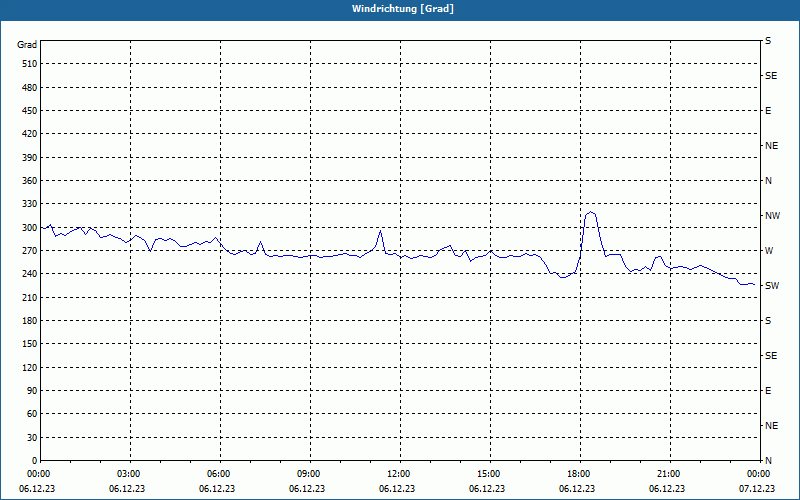Click the wind direction peak just after 18:00
The image size is (800, 500).
[x=591, y=212]
